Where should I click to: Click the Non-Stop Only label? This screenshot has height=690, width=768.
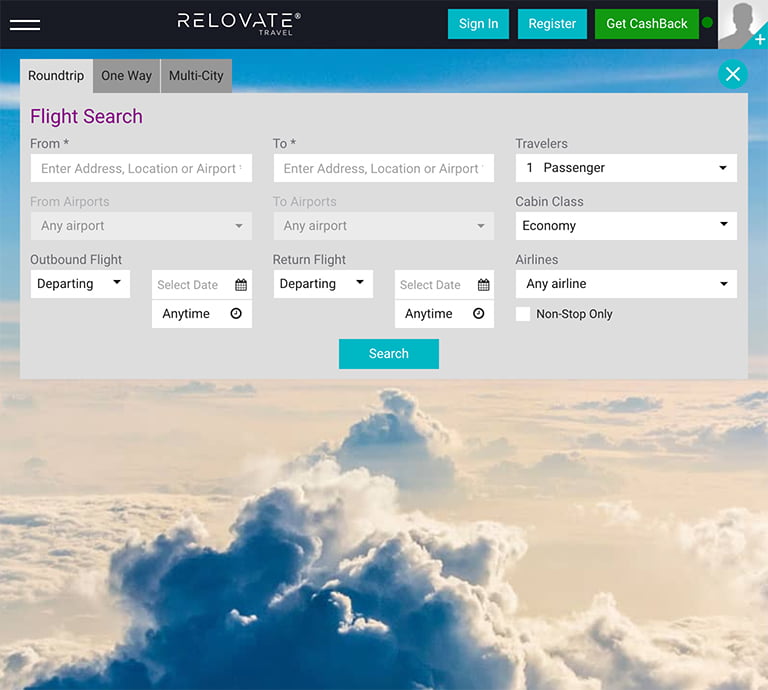(575, 314)
